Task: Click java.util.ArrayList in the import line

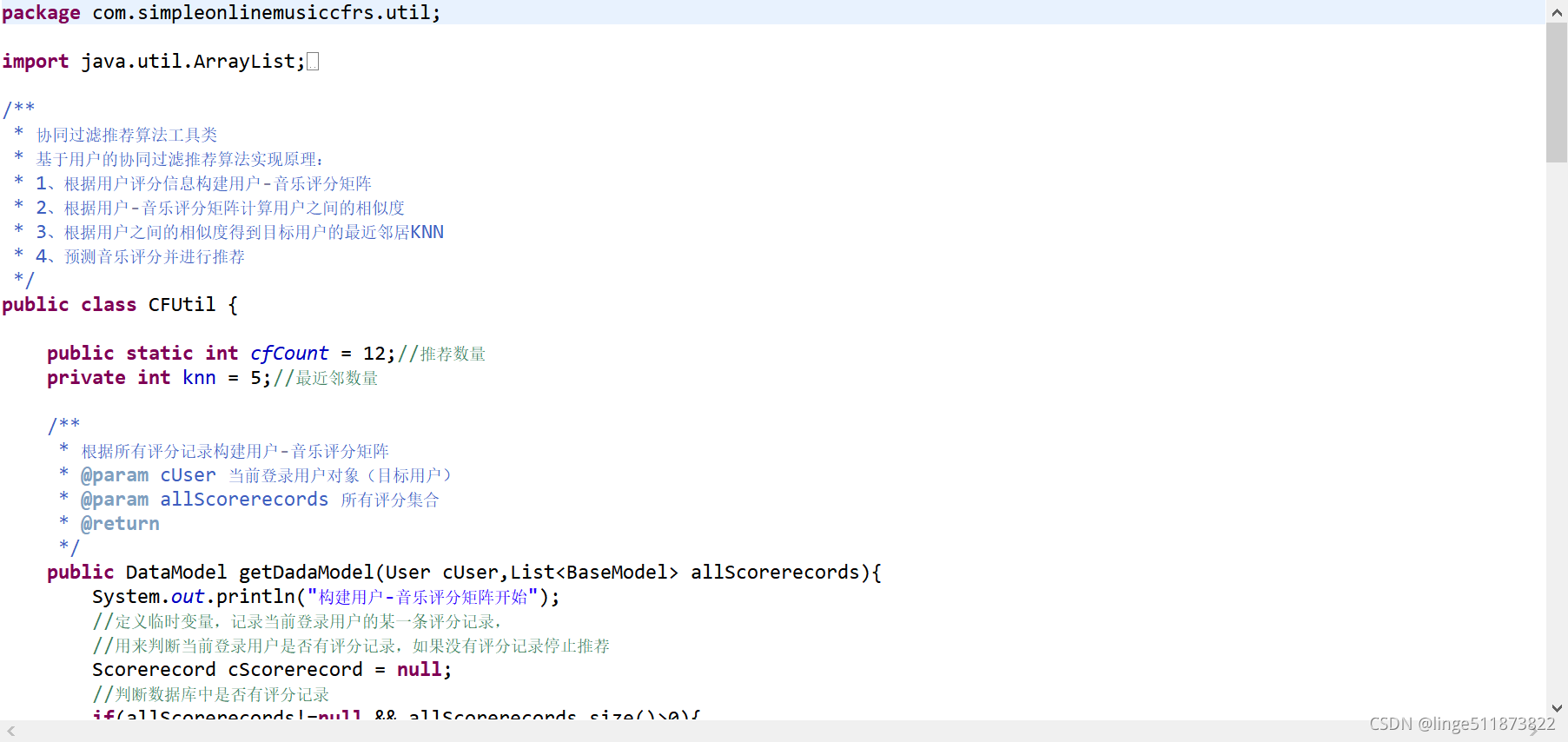Action: [x=189, y=62]
